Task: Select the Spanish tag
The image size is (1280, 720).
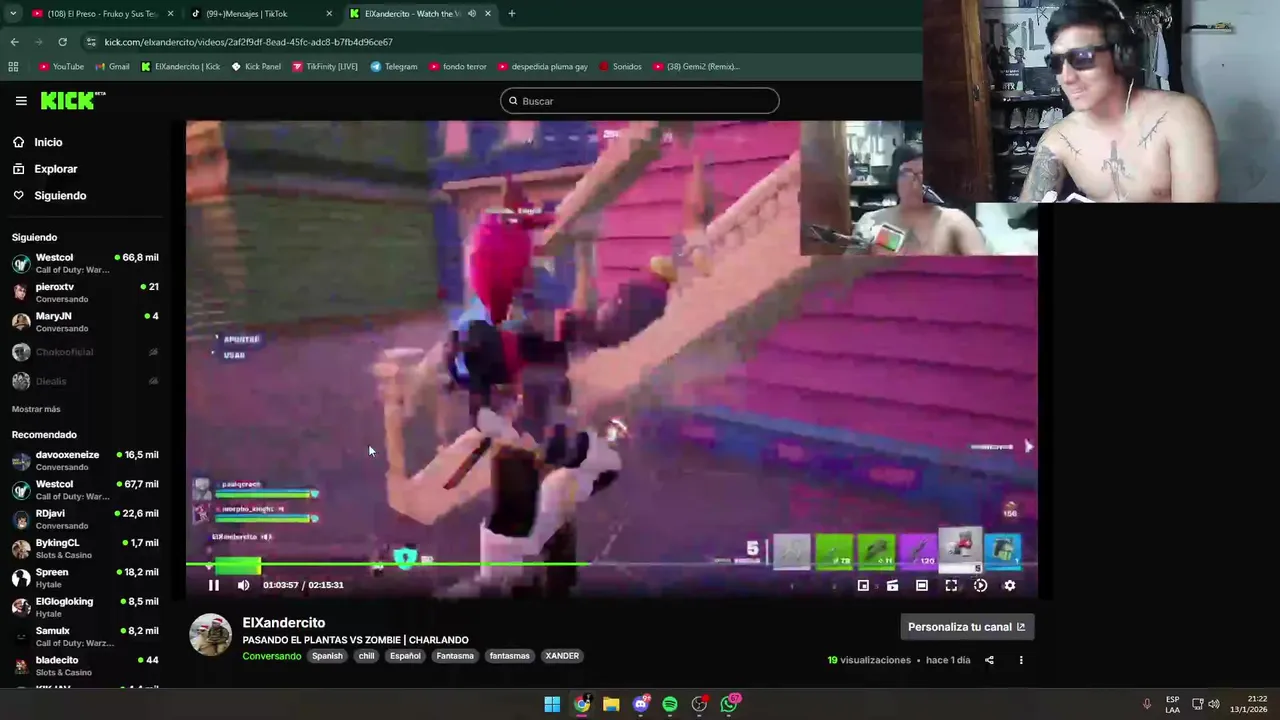Action: coord(327,656)
